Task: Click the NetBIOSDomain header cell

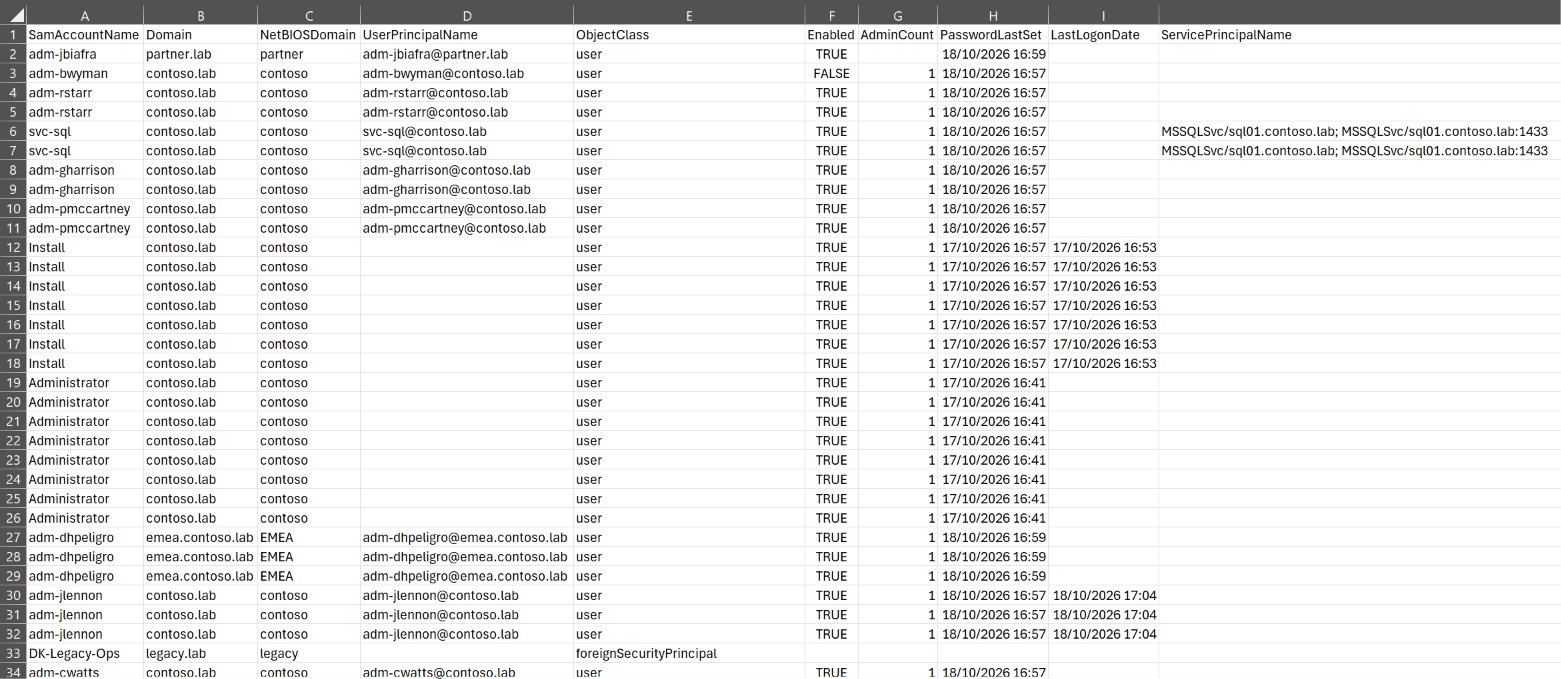Action: pos(308,35)
